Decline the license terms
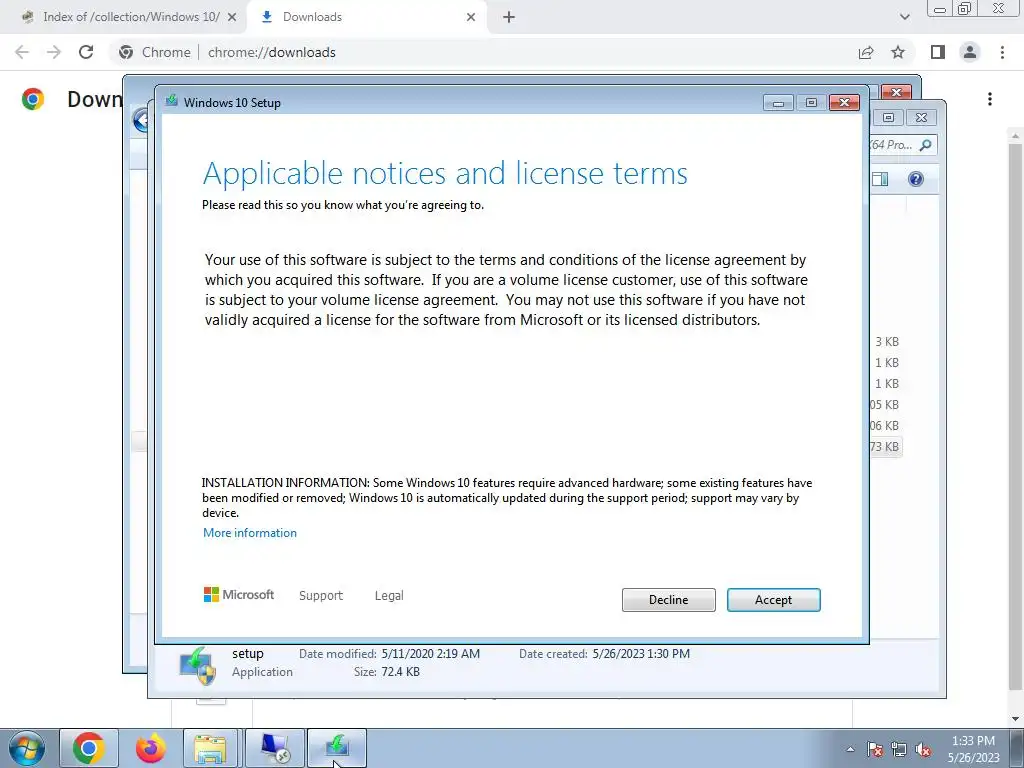Image resolution: width=1024 pixels, height=768 pixels. pyautogui.click(x=668, y=600)
